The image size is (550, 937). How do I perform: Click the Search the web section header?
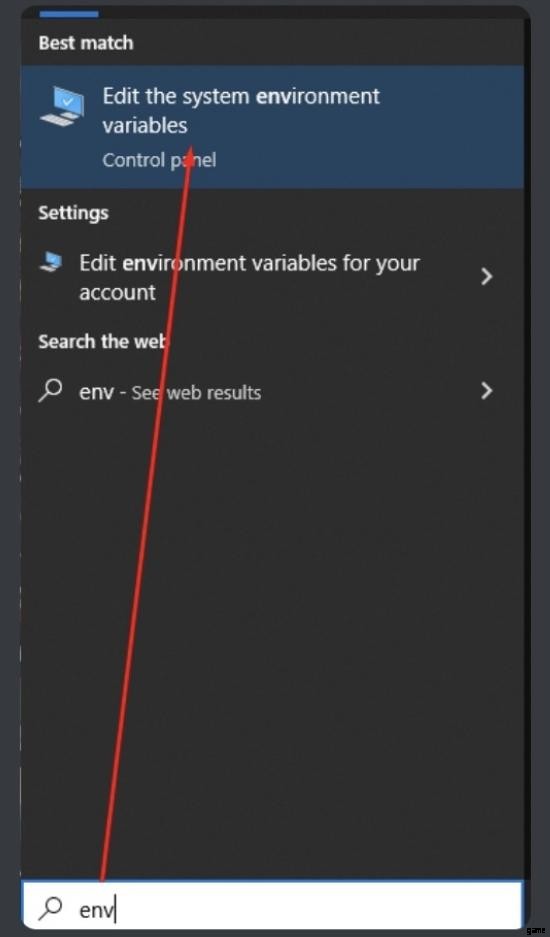(102, 341)
